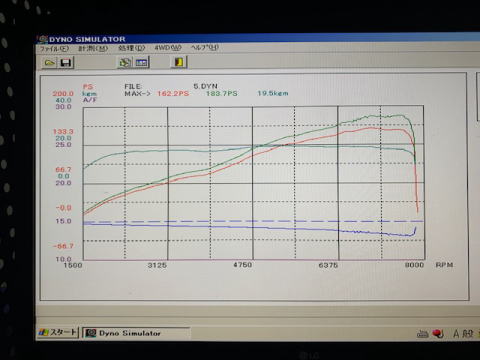
Task: Click the blue display panel toolbar icon
Action: tap(141, 62)
